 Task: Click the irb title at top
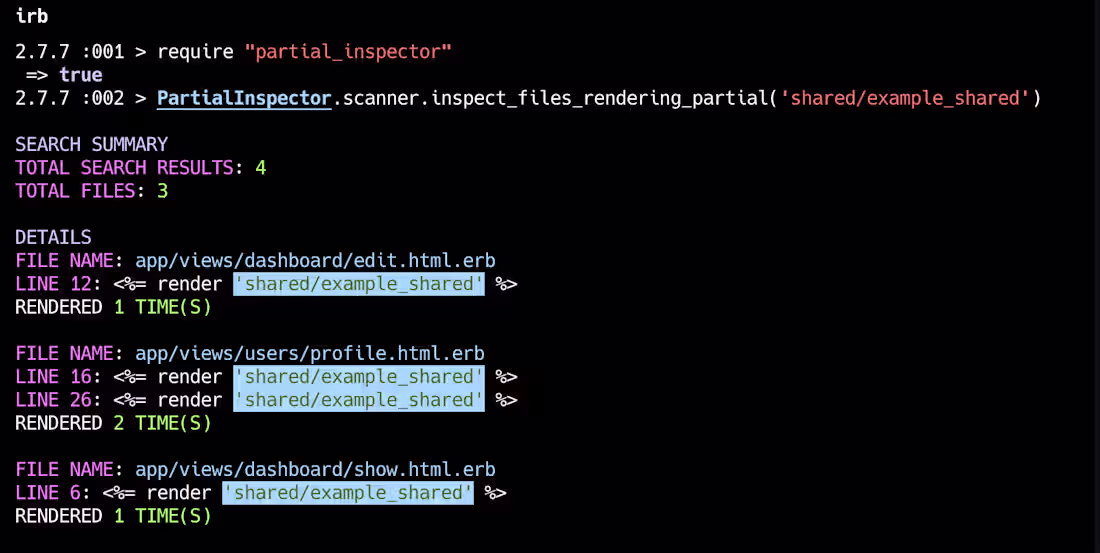[32, 15]
